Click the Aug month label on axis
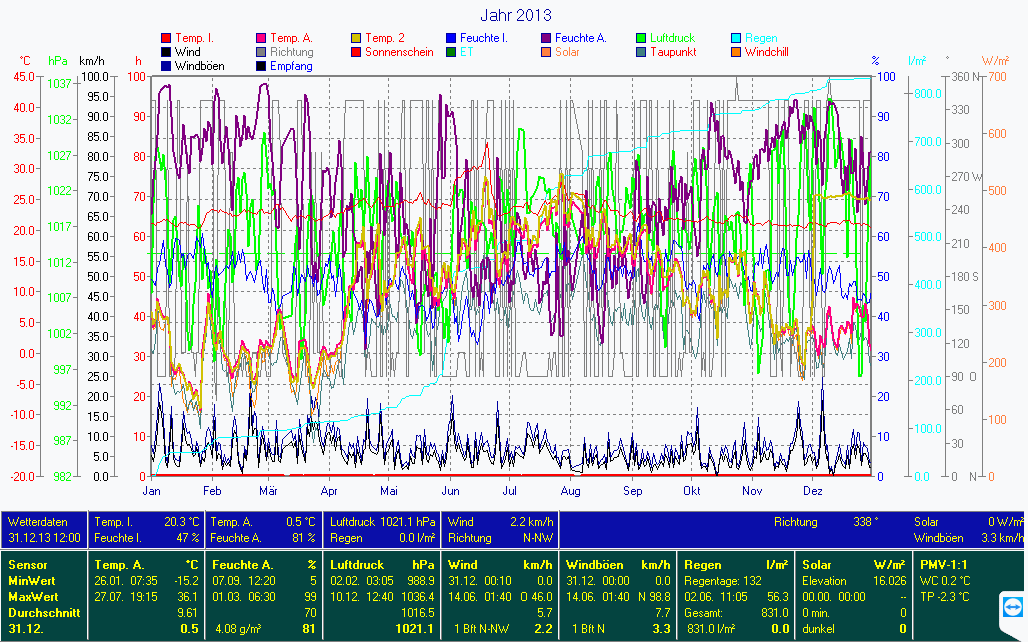 click(x=570, y=491)
